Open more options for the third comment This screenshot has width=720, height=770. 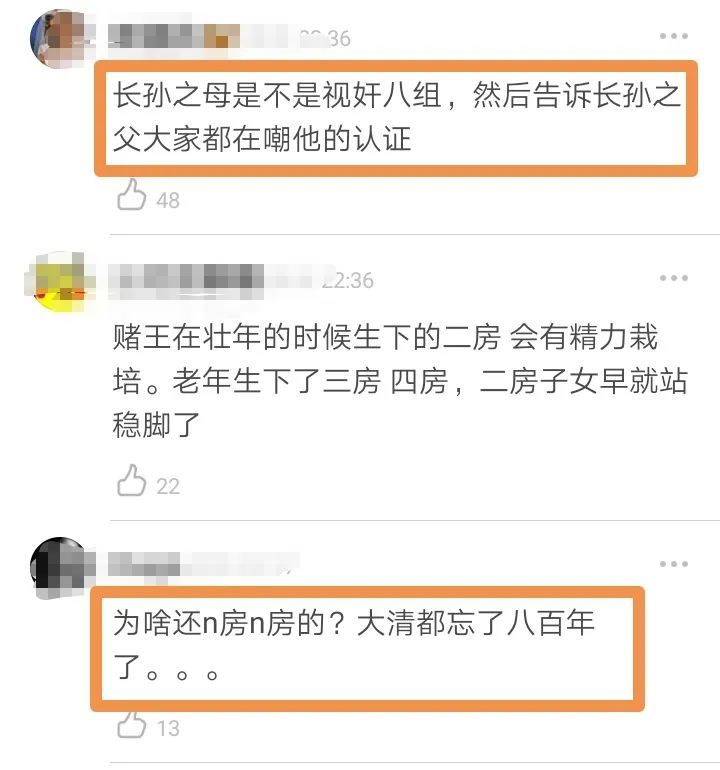click(673, 564)
